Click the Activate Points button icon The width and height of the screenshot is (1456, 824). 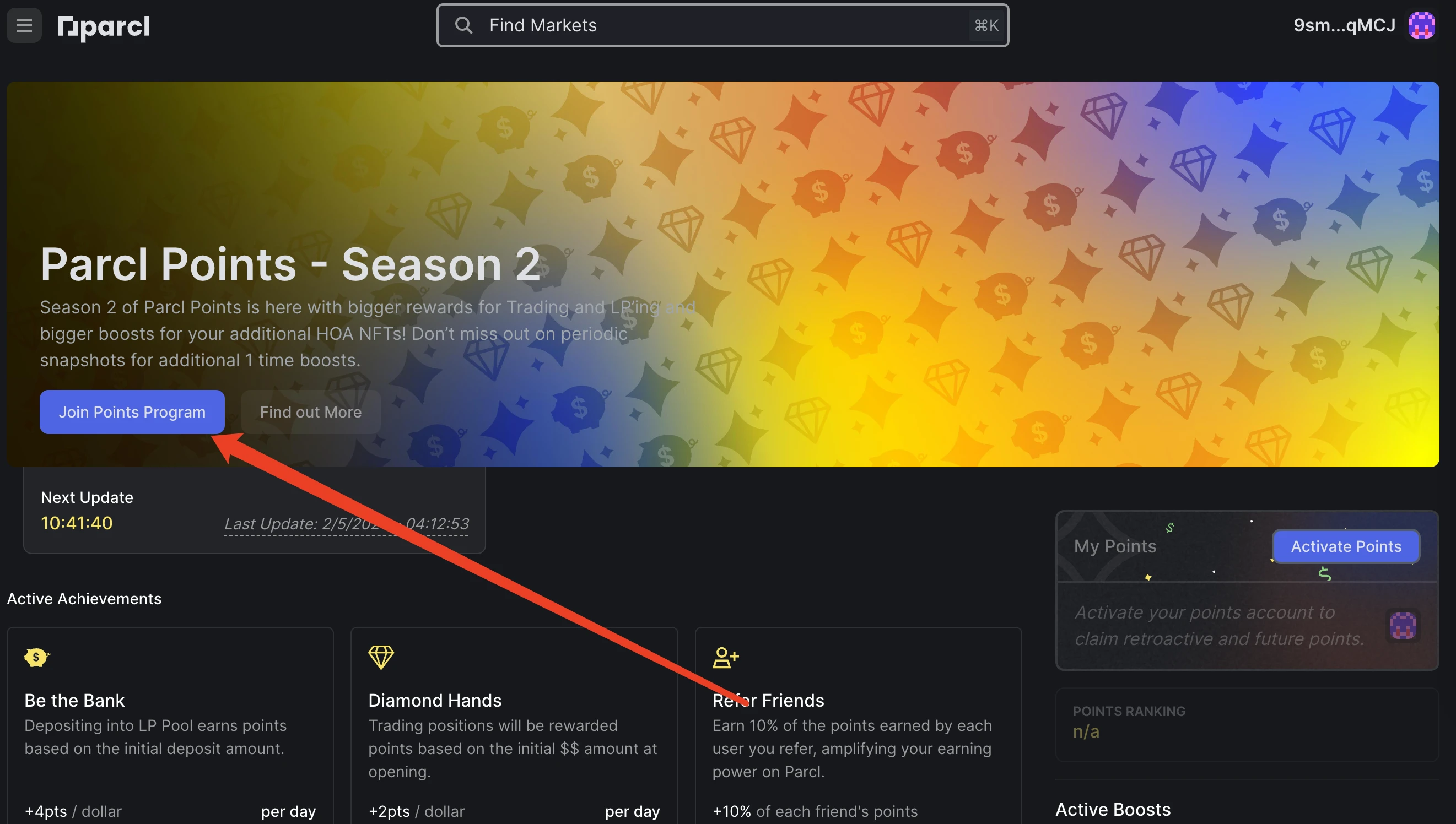click(1346, 546)
